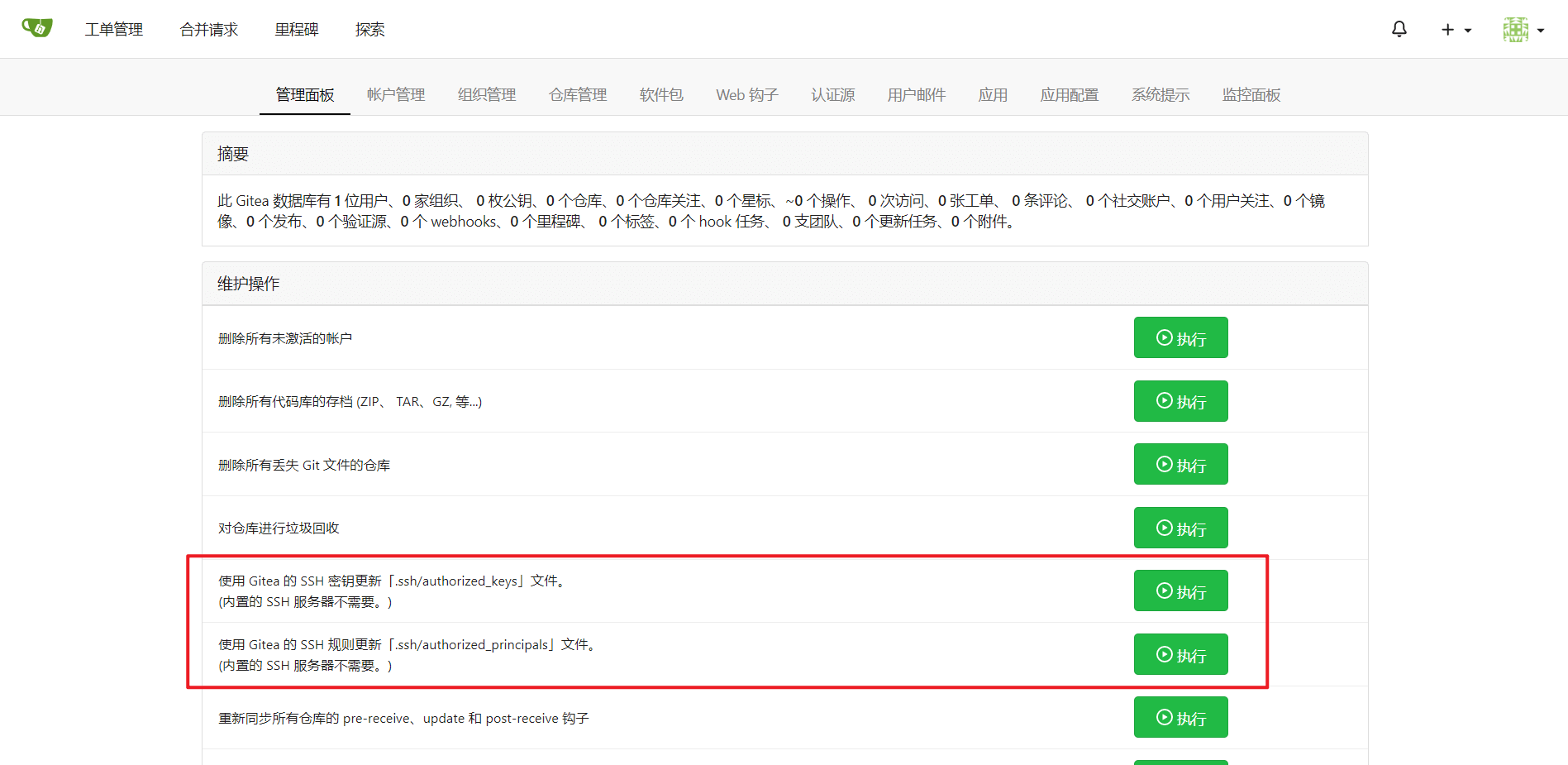Execute deletion of all repository archives
This screenshot has width=1568, height=765.
click(x=1180, y=401)
